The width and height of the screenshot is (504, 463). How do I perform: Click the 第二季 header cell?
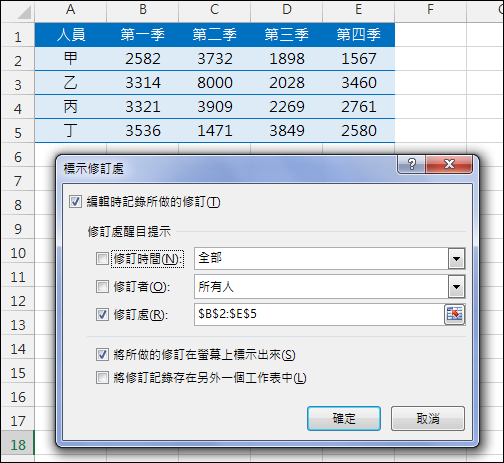click(215, 35)
